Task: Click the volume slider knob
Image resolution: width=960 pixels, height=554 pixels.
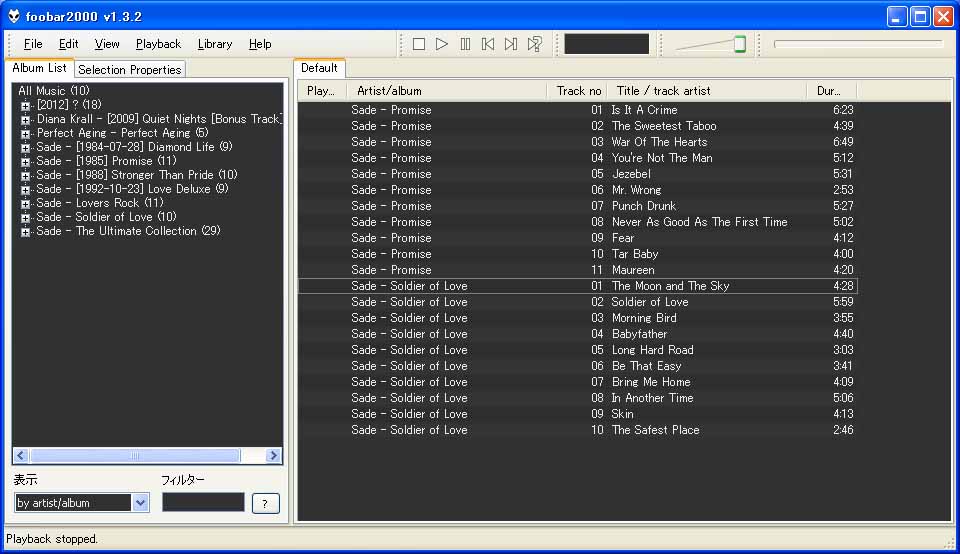Action: pyautogui.click(x=740, y=44)
